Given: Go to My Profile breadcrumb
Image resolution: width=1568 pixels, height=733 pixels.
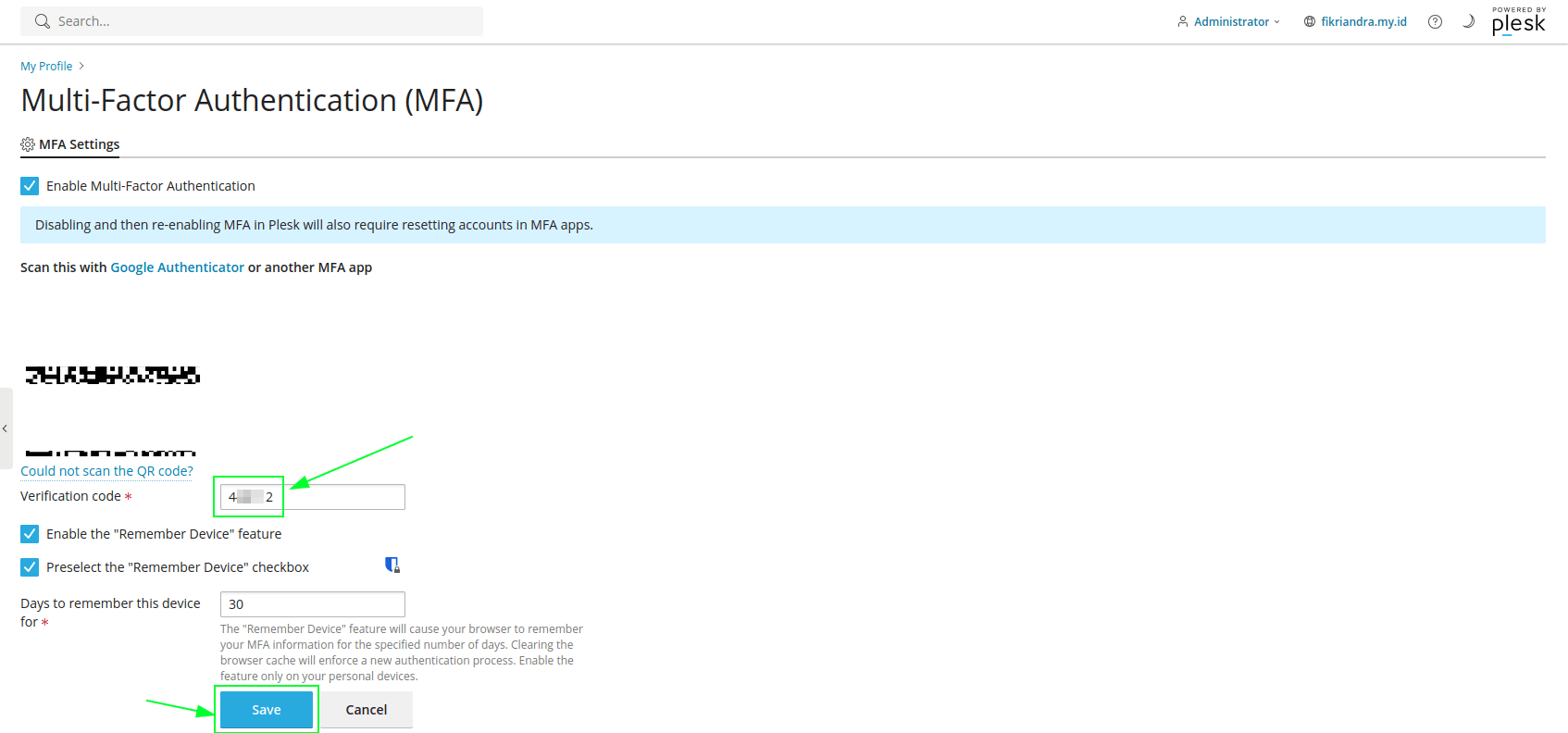Looking at the screenshot, I should point(46,66).
